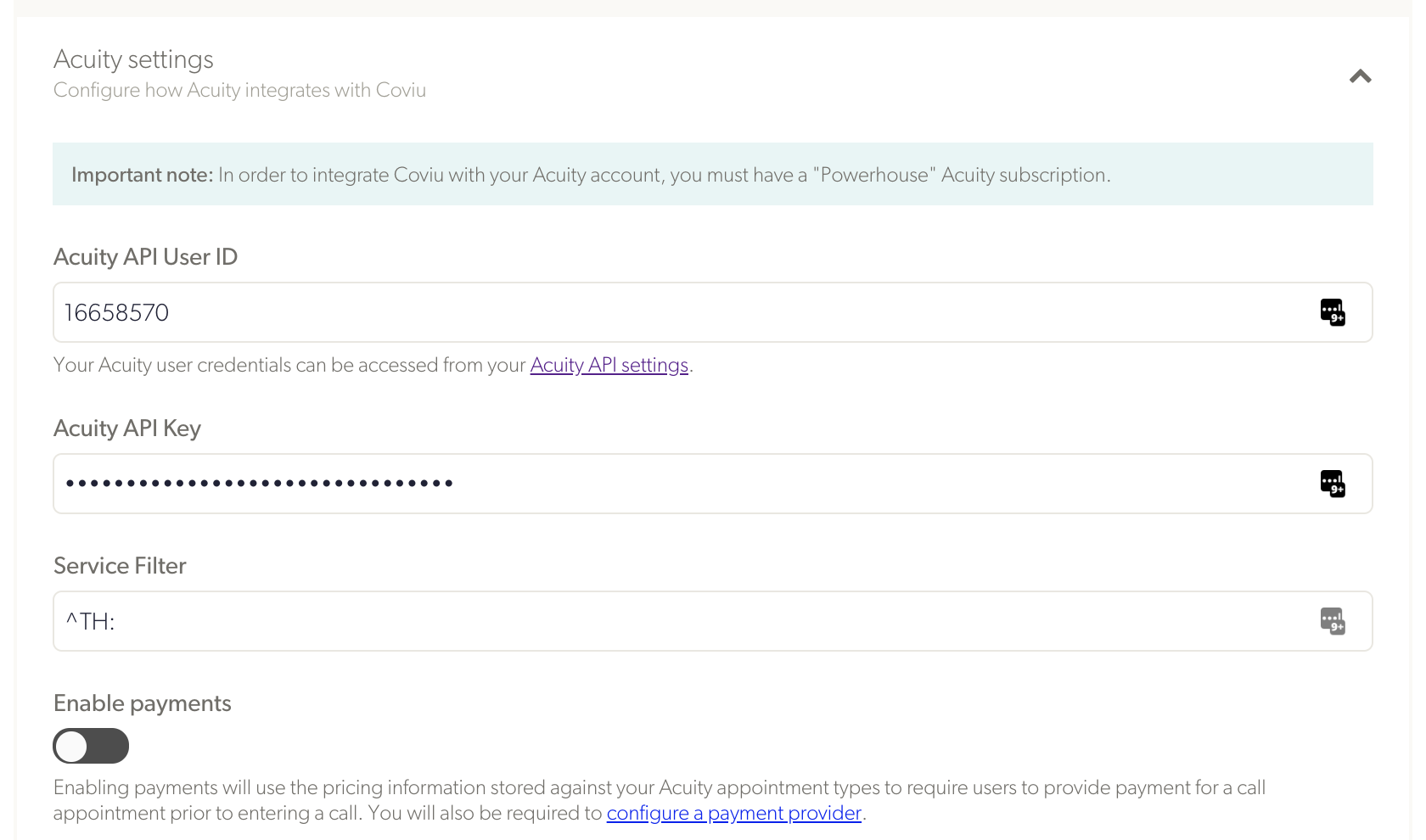The image size is (1426, 840).
Task: Click the Enable payments switch knob
Action: pos(72,746)
